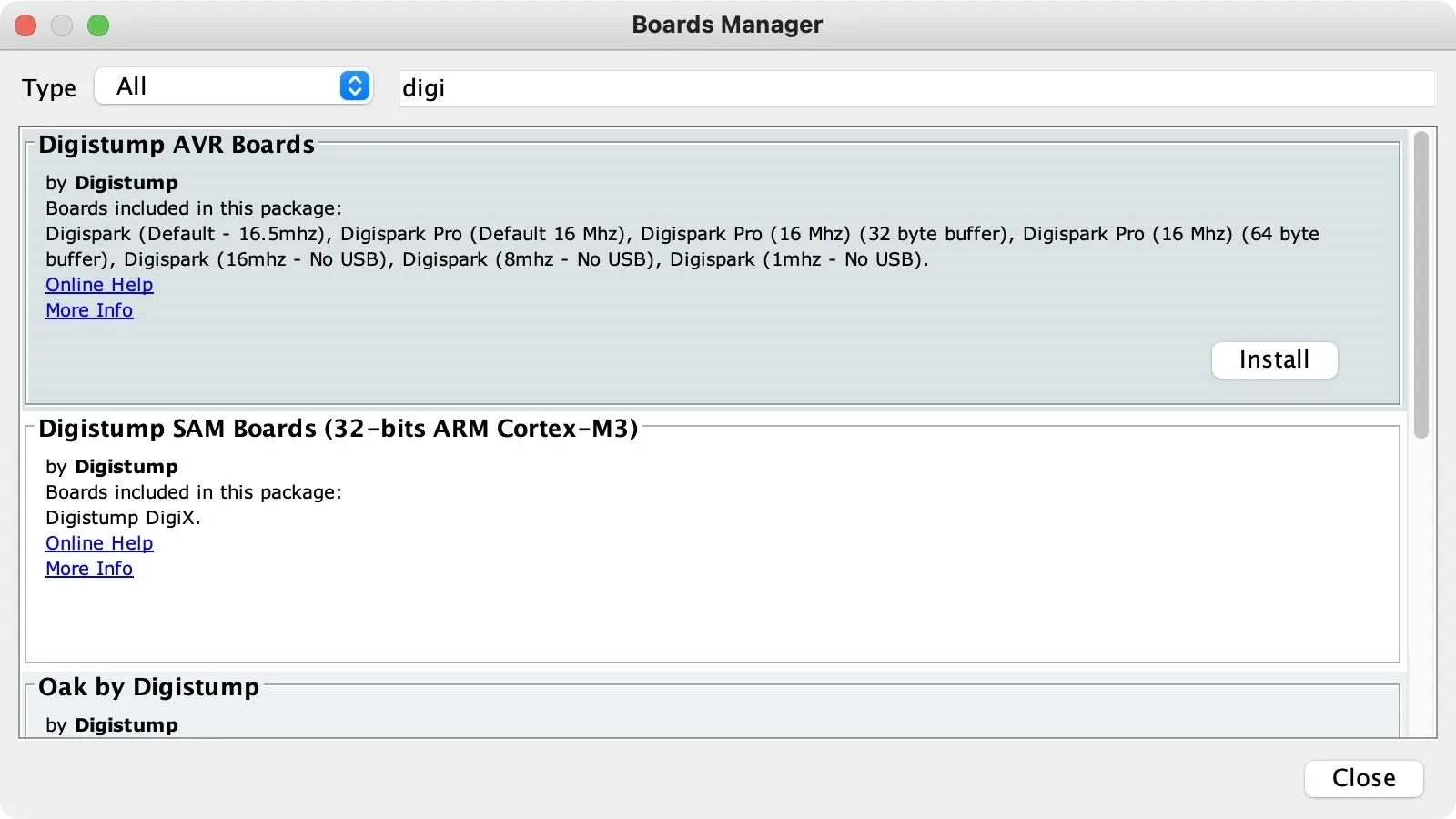Click the vertical scrollbar of the boards list
This screenshot has height=819, width=1456.
click(1421, 285)
